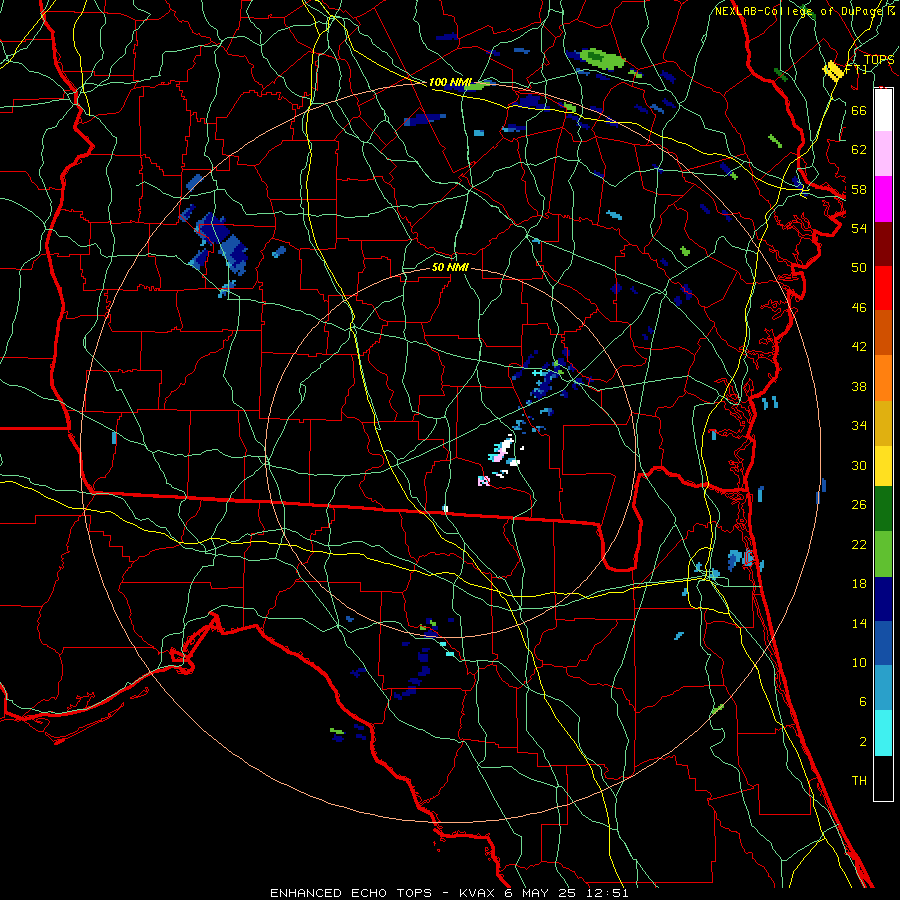Screen dimensions: 900x900
Task: Click the '30' legend value
Action: [x=859, y=465]
